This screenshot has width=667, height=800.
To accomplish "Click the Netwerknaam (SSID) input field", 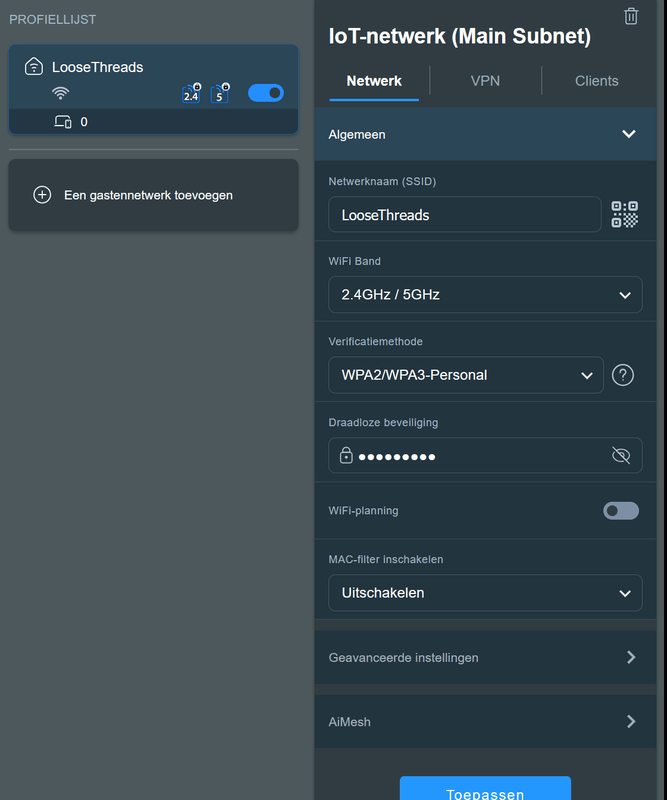I will pyautogui.click(x=466, y=214).
